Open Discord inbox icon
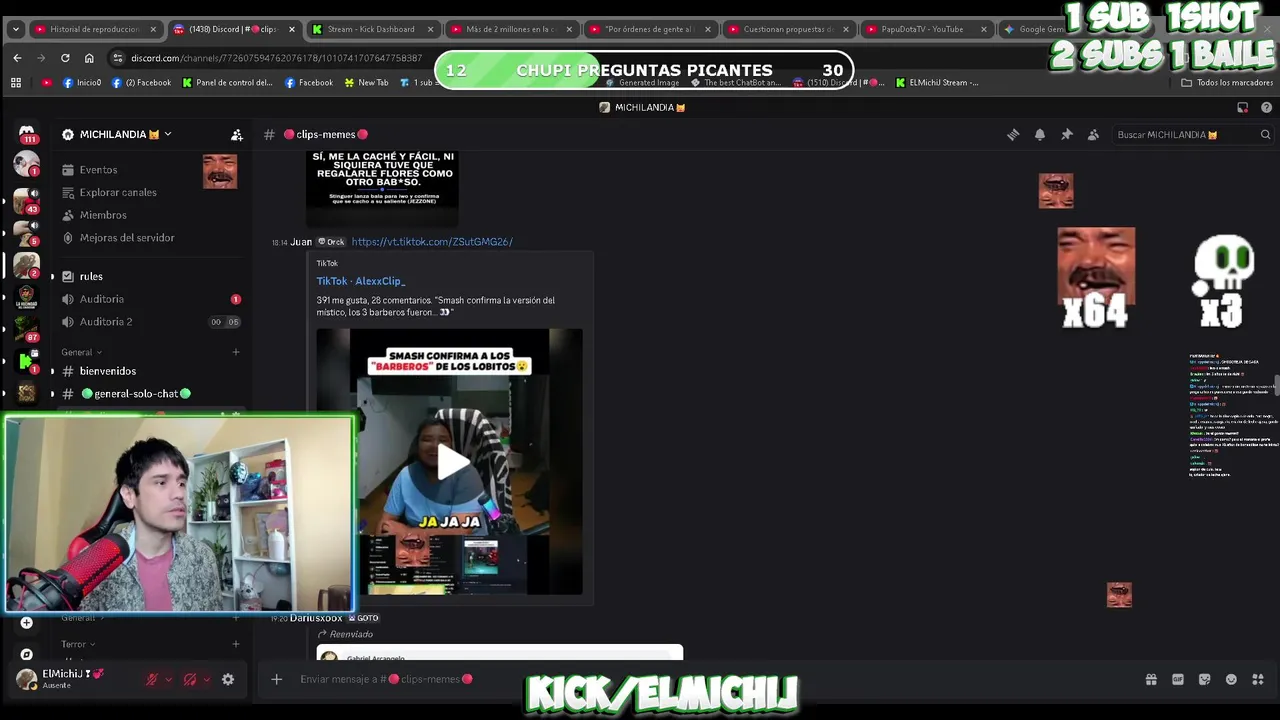The height and width of the screenshot is (720, 1280). coord(1243,107)
